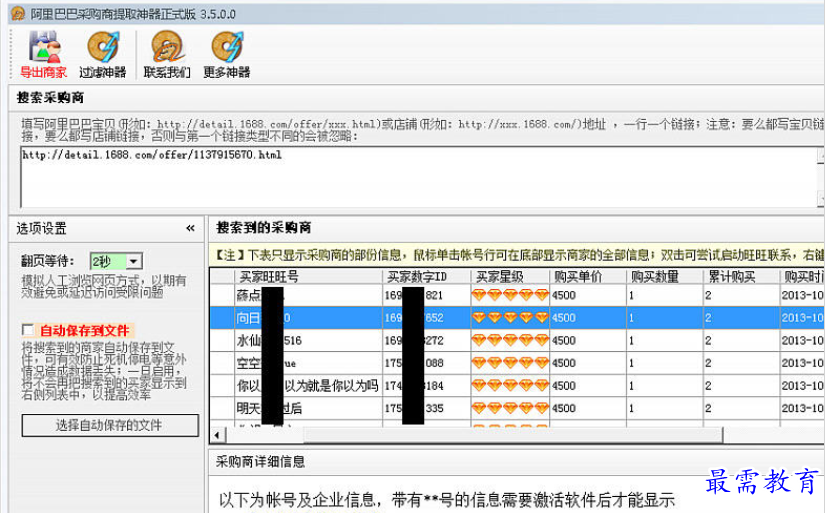Image resolution: width=827 pixels, height=513 pixels.
Task: Collapse the 选项设置 panel with chevron
Action: coord(190,228)
